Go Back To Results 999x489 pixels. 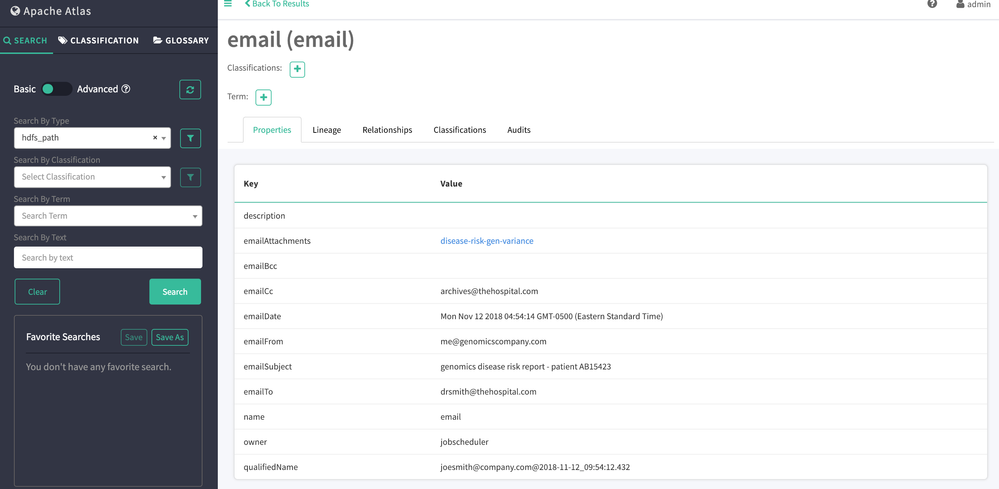278,4
